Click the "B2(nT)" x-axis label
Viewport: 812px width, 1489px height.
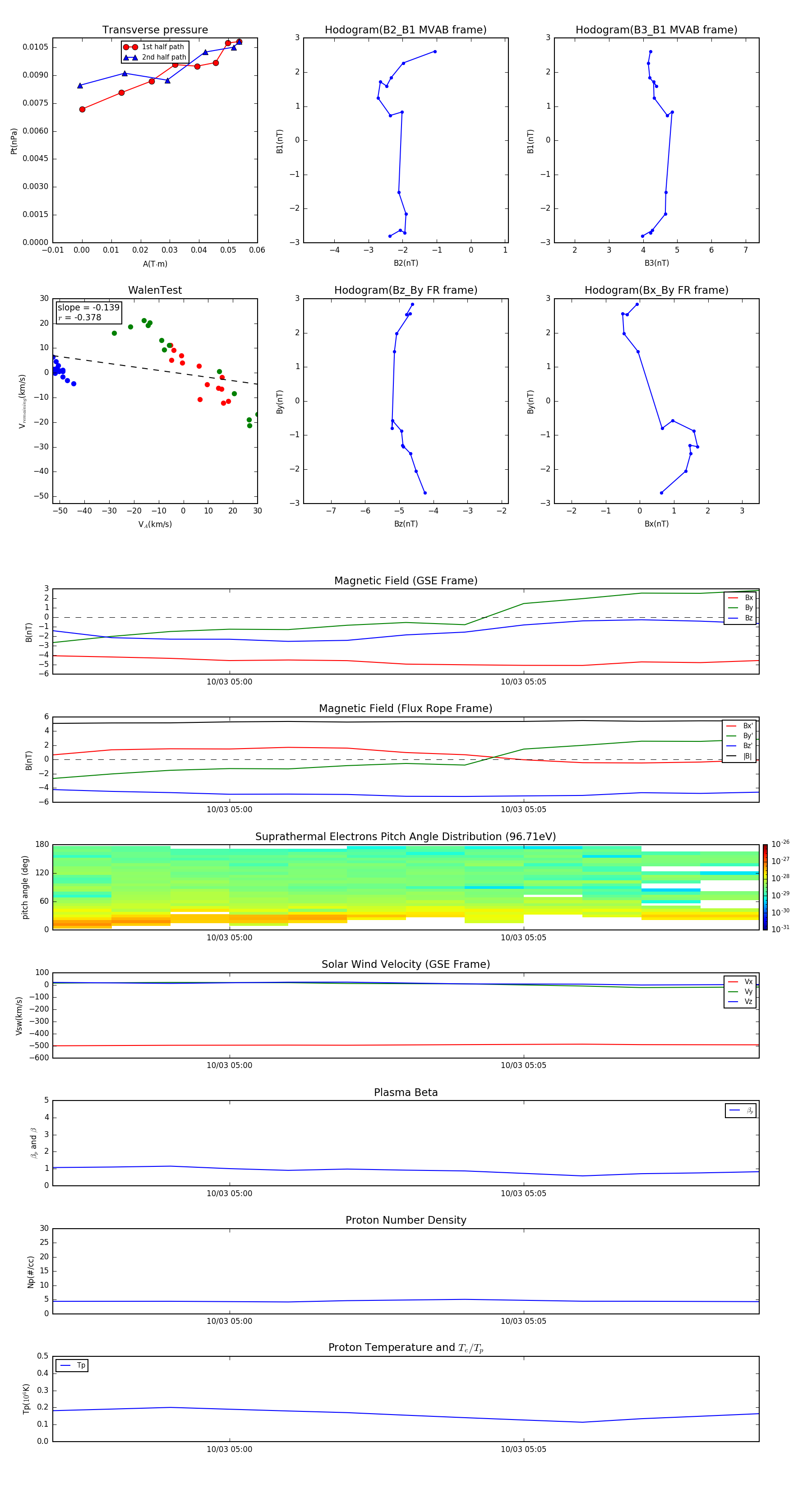406,264
